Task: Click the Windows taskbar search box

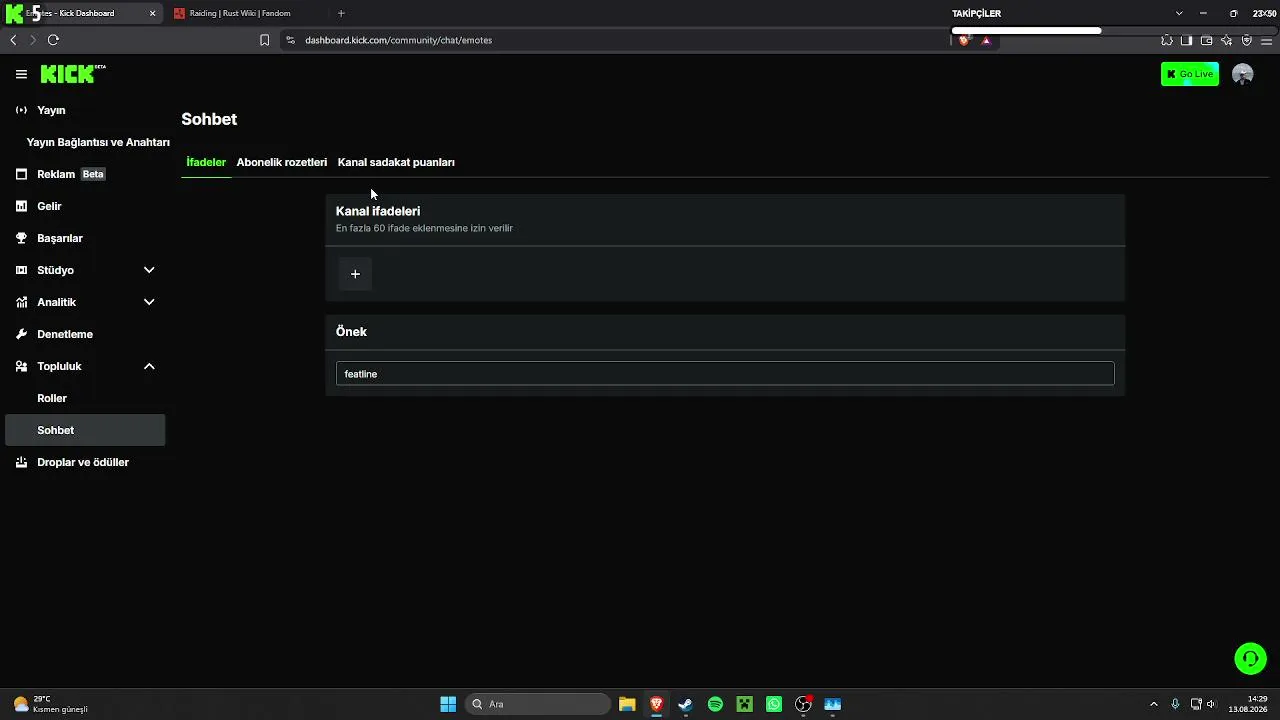Action: (x=537, y=704)
